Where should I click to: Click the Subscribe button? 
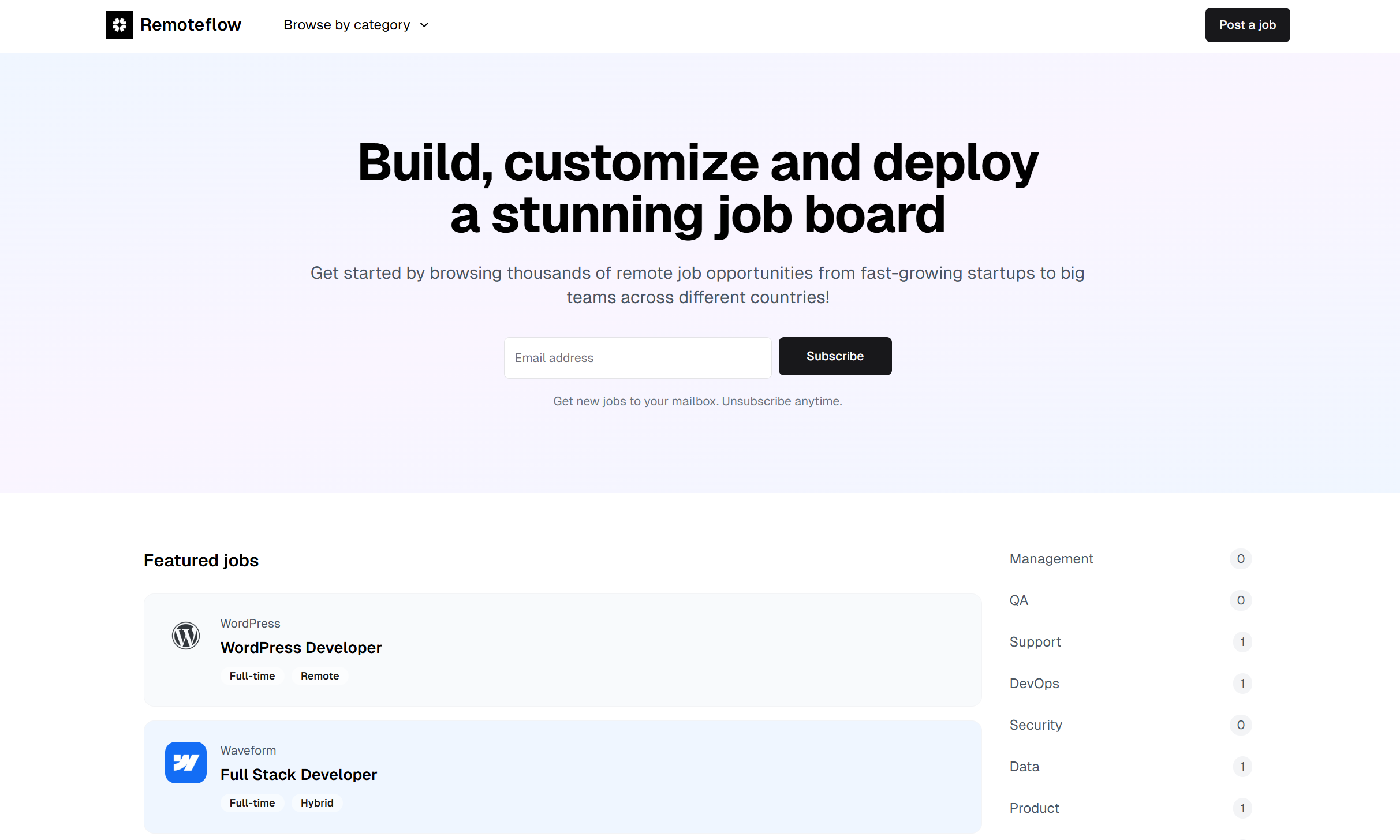pyautogui.click(x=835, y=355)
